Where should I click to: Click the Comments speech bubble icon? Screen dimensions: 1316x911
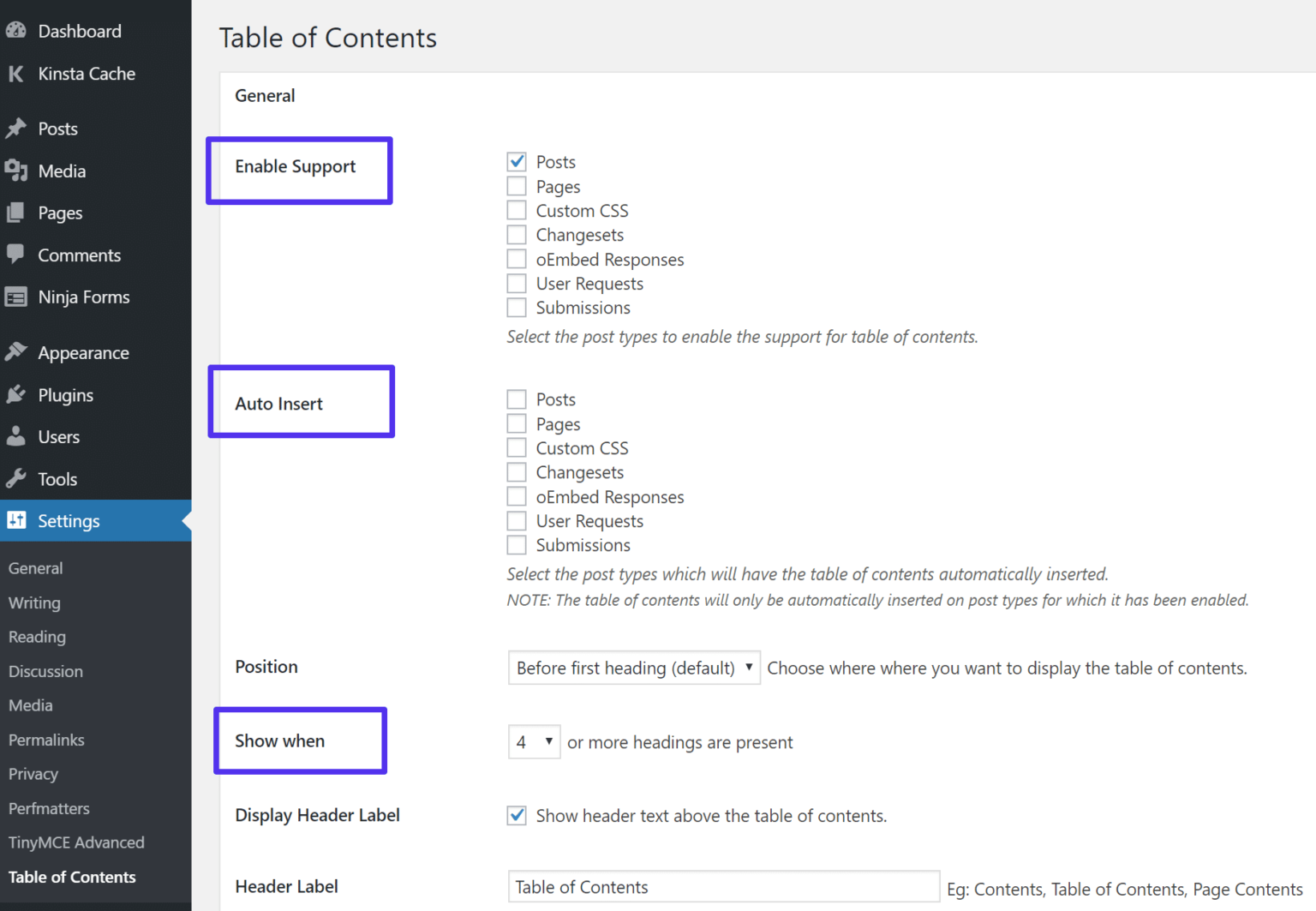[x=15, y=255]
